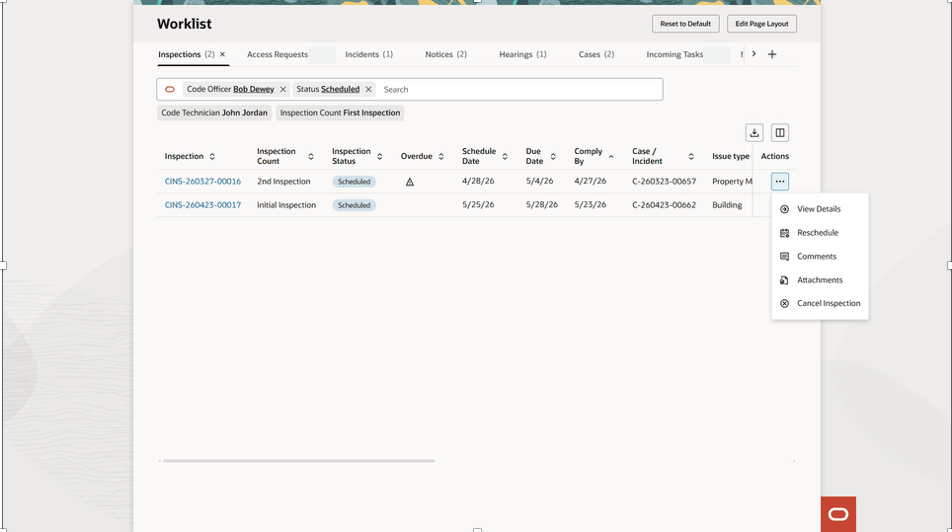
Task: Click the 2nd Inspection cell
Action: point(284,181)
